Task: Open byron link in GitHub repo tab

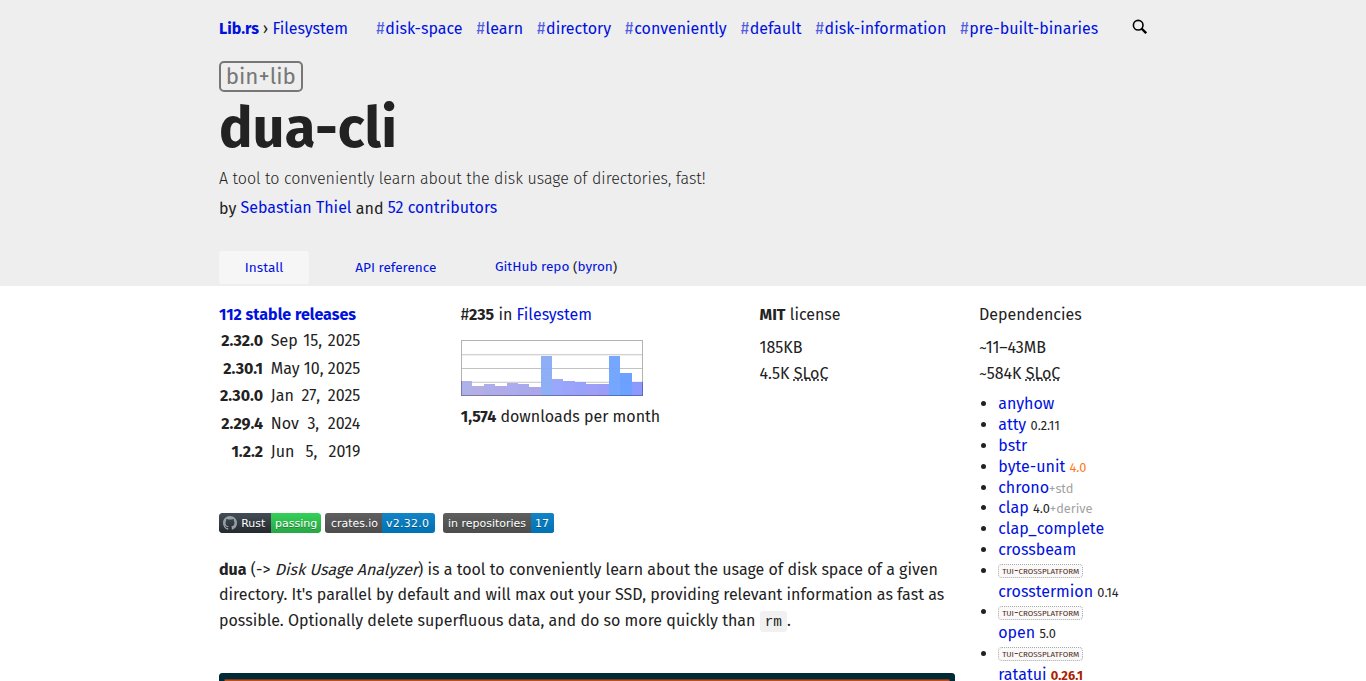Action: click(x=595, y=267)
